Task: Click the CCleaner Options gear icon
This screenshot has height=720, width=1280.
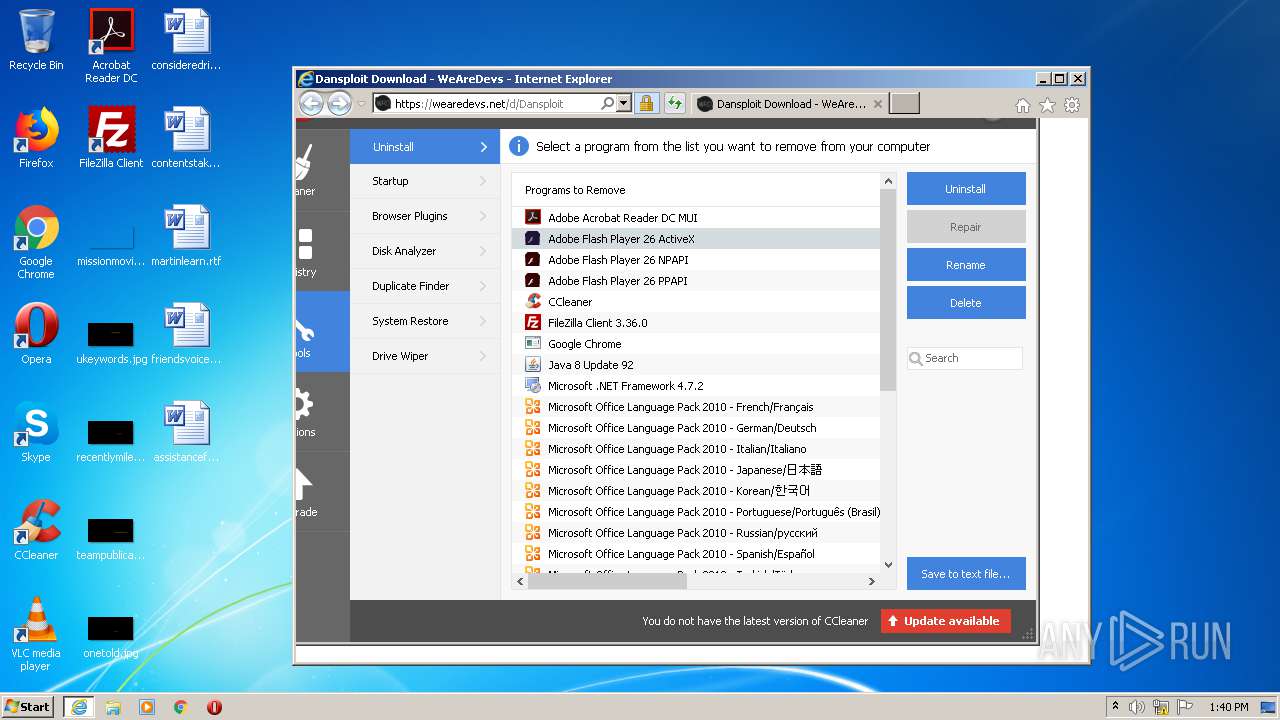Action: click(x=303, y=404)
